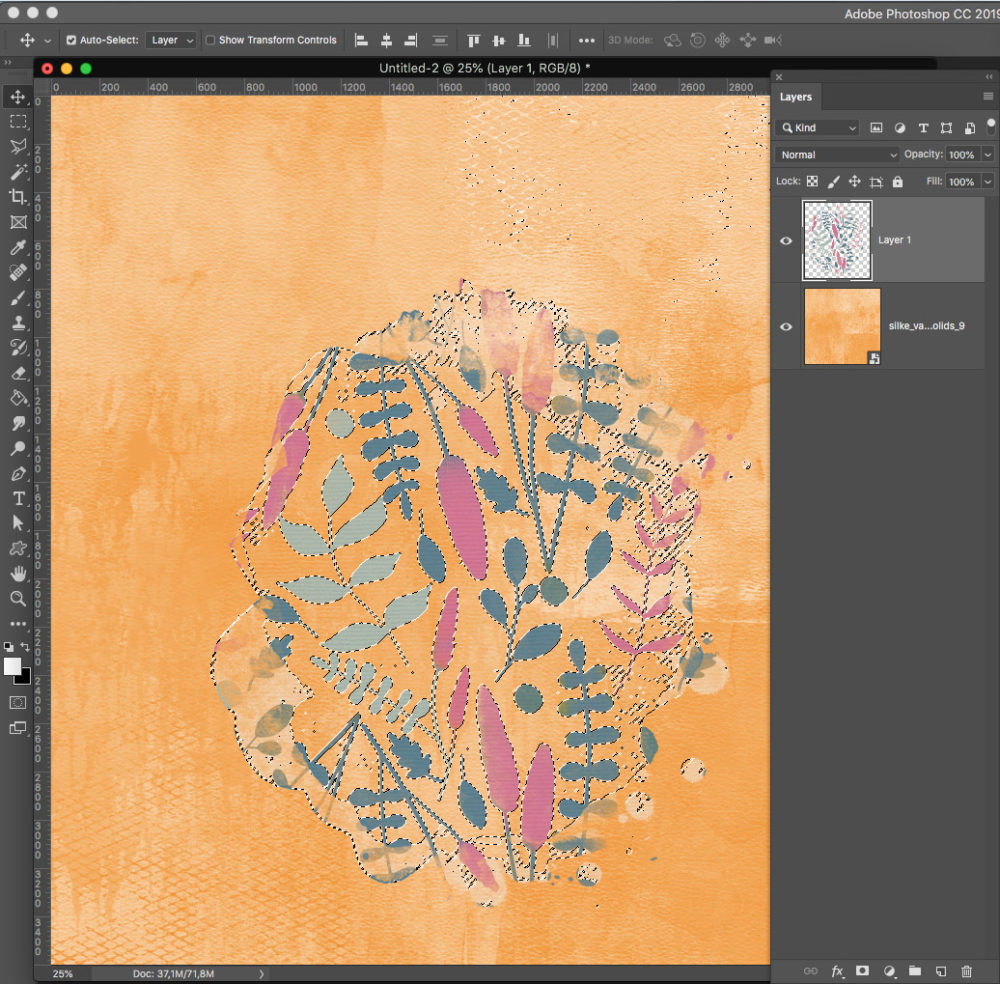Create new fill or adjustment layer
The width and height of the screenshot is (1000, 984).
(x=889, y=971)
